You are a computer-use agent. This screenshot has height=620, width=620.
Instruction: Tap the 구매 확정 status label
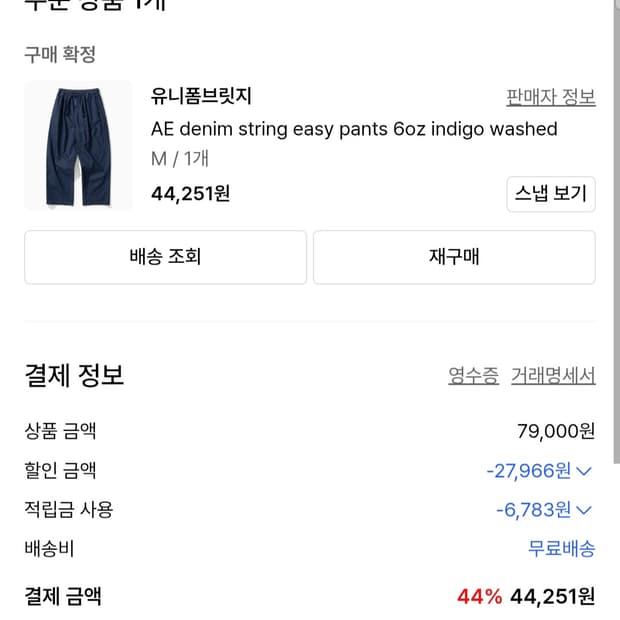click(60, 55)
